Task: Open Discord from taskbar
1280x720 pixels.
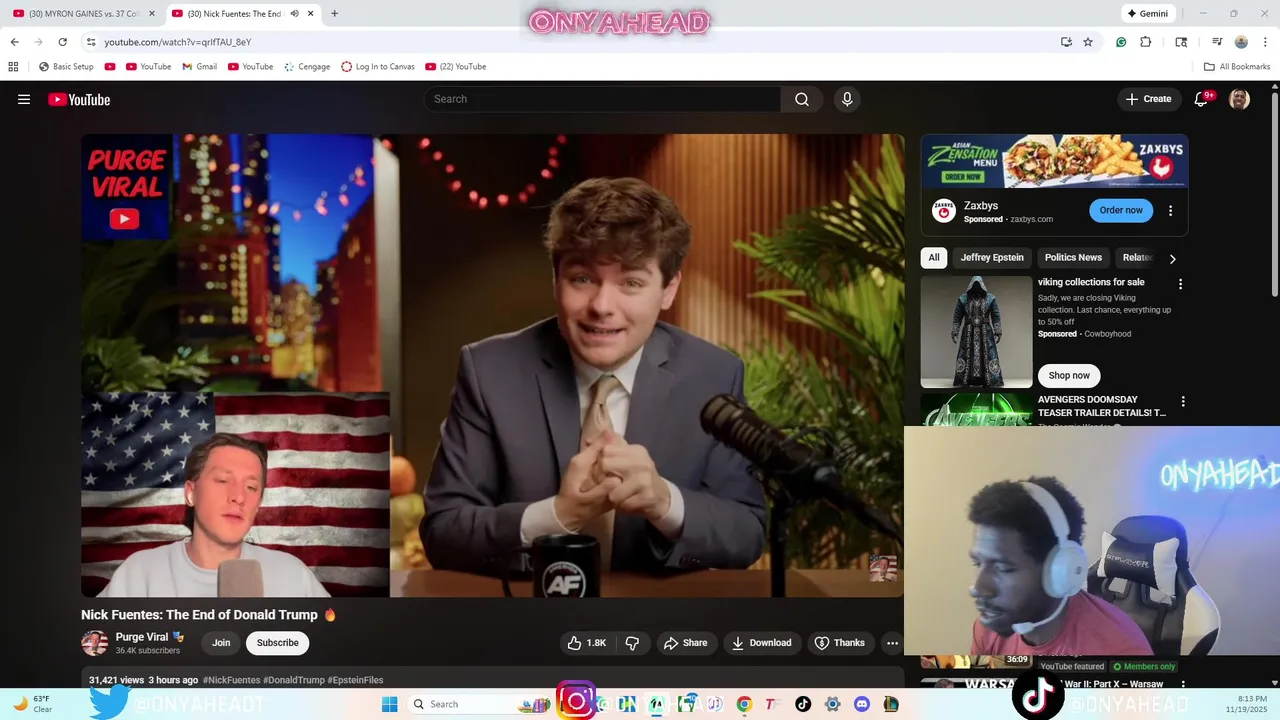Action: (x=862, y=704)
